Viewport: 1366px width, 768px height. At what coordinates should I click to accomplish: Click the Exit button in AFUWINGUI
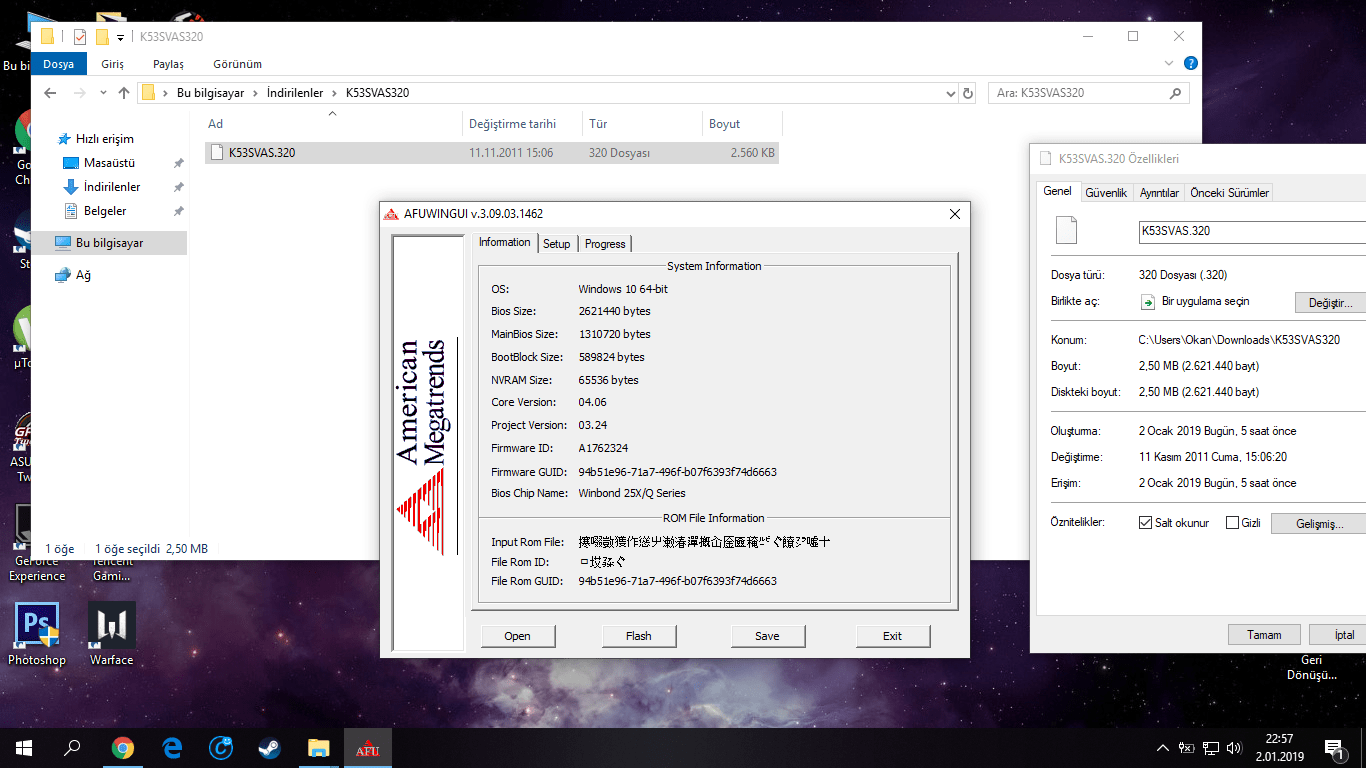(893, 636)
